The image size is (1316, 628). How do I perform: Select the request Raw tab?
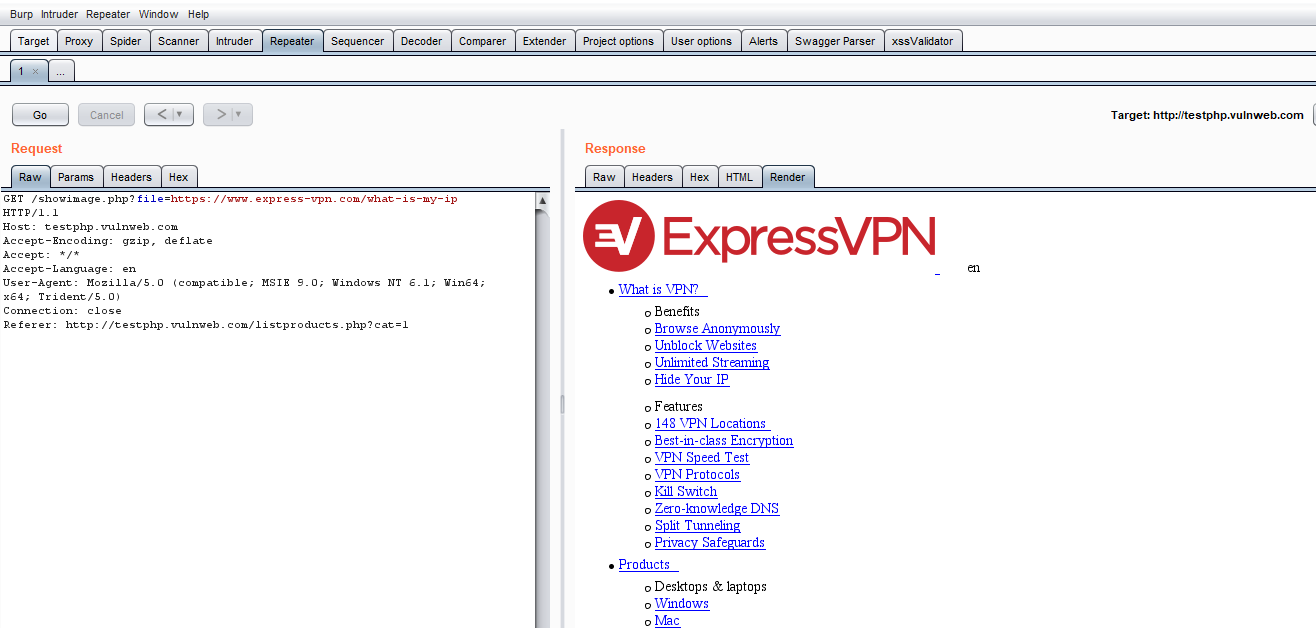[x=30, y=177]
